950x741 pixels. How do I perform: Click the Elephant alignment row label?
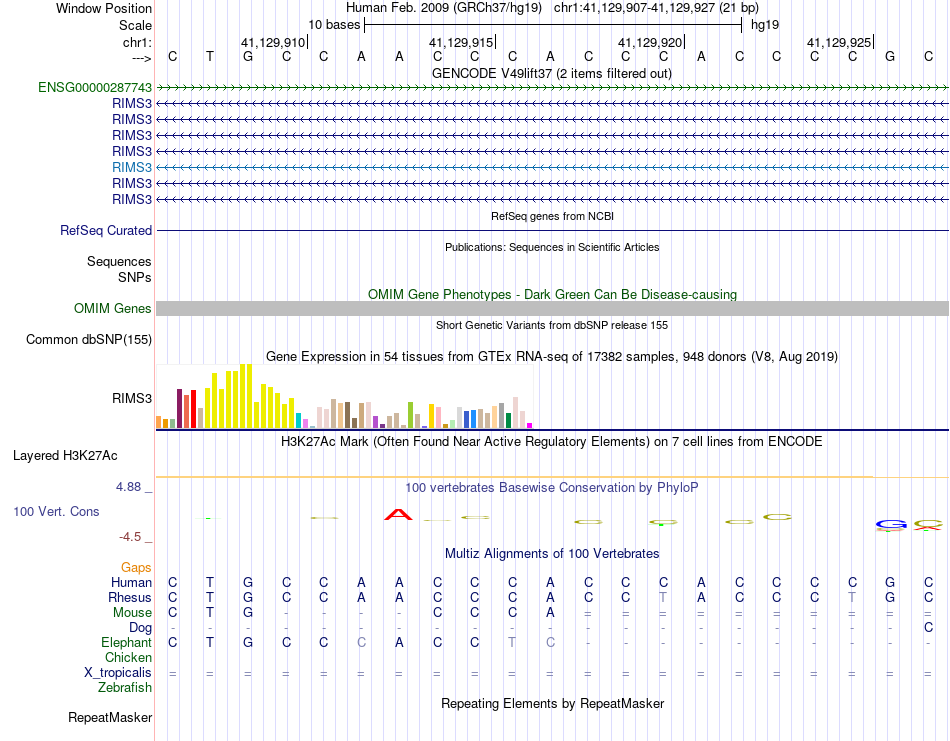pos(126,643)
